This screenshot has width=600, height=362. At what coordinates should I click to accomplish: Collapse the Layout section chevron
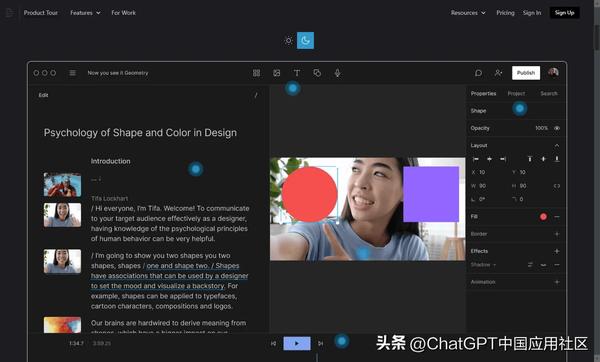coord(557,145)
